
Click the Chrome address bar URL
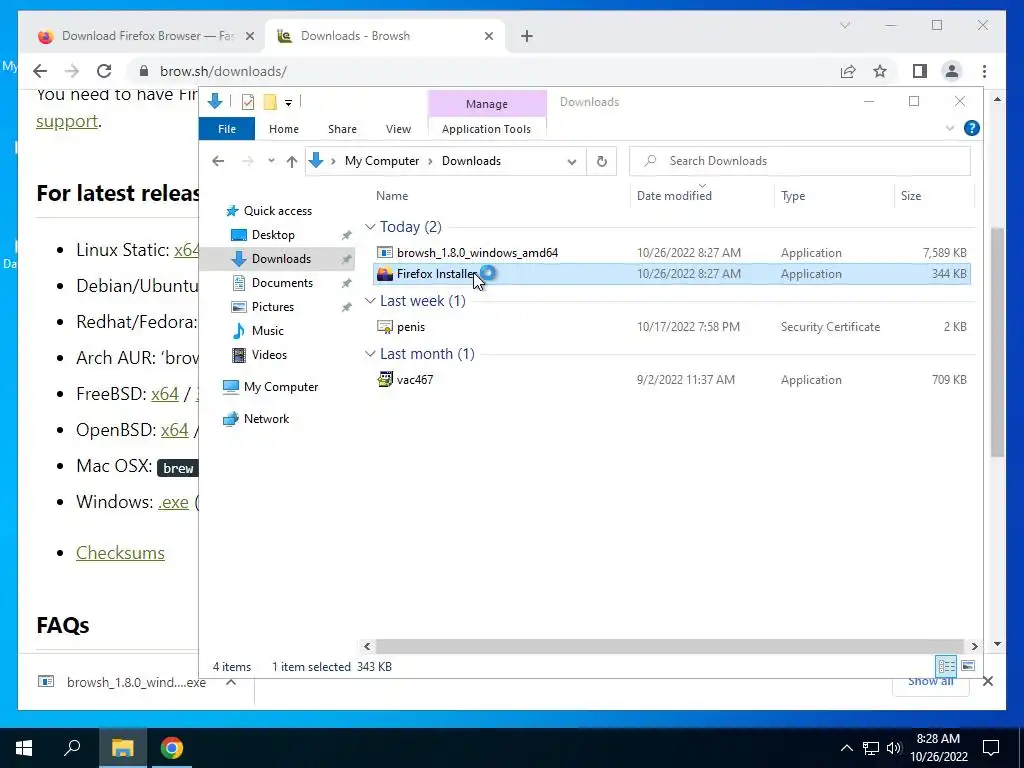(223, 71)
